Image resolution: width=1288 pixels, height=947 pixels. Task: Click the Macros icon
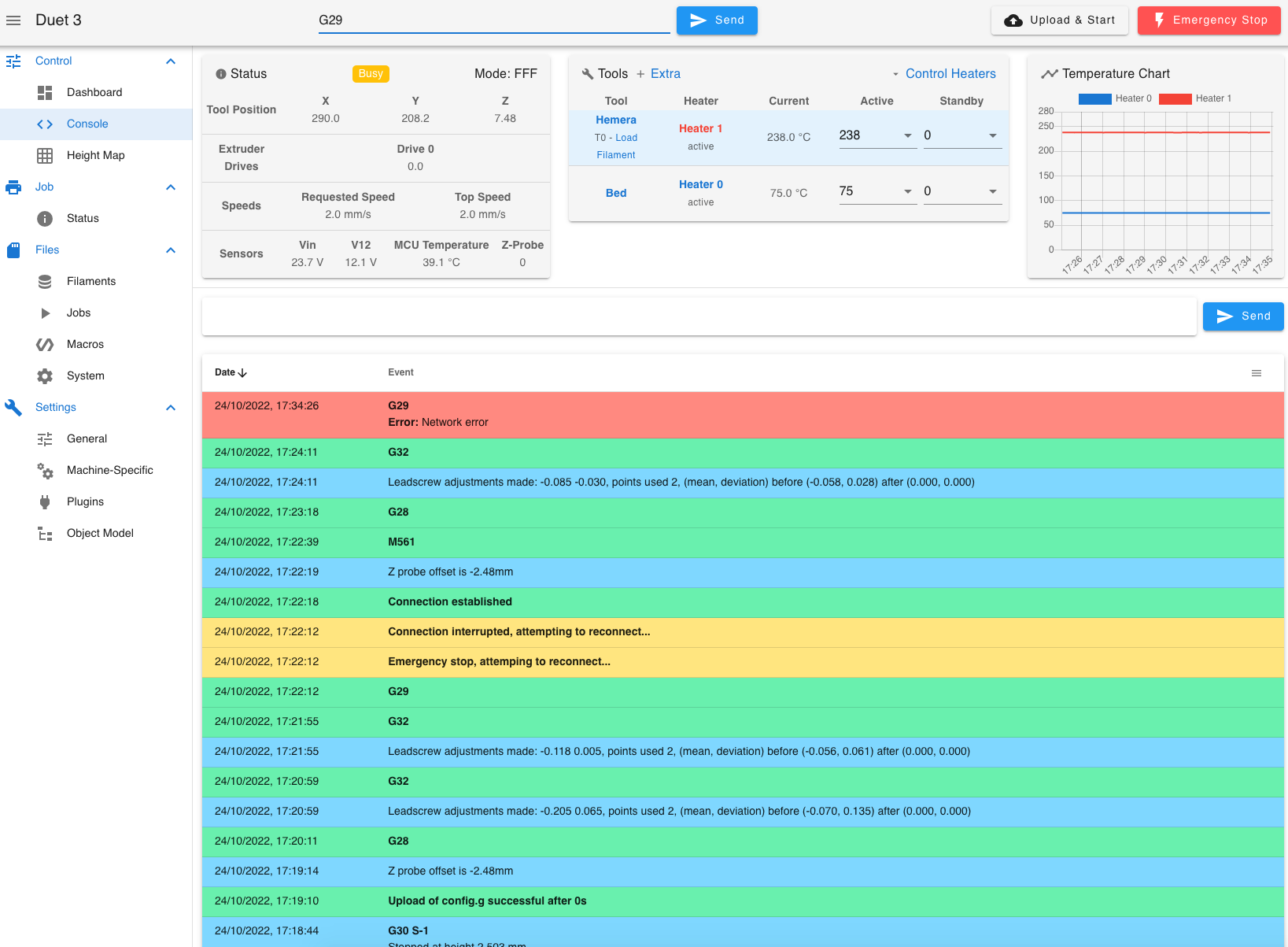45,344
